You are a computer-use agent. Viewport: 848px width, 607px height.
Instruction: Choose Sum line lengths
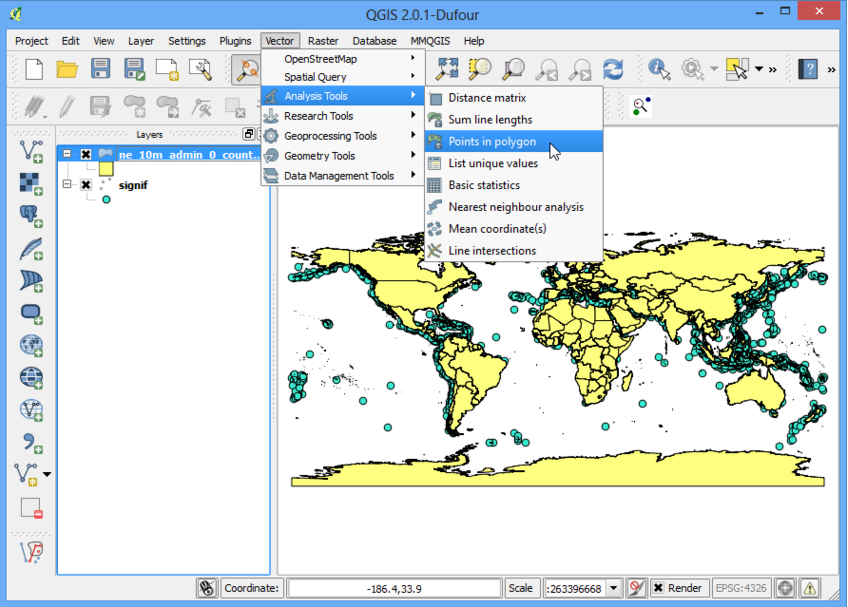coord(514,120)
